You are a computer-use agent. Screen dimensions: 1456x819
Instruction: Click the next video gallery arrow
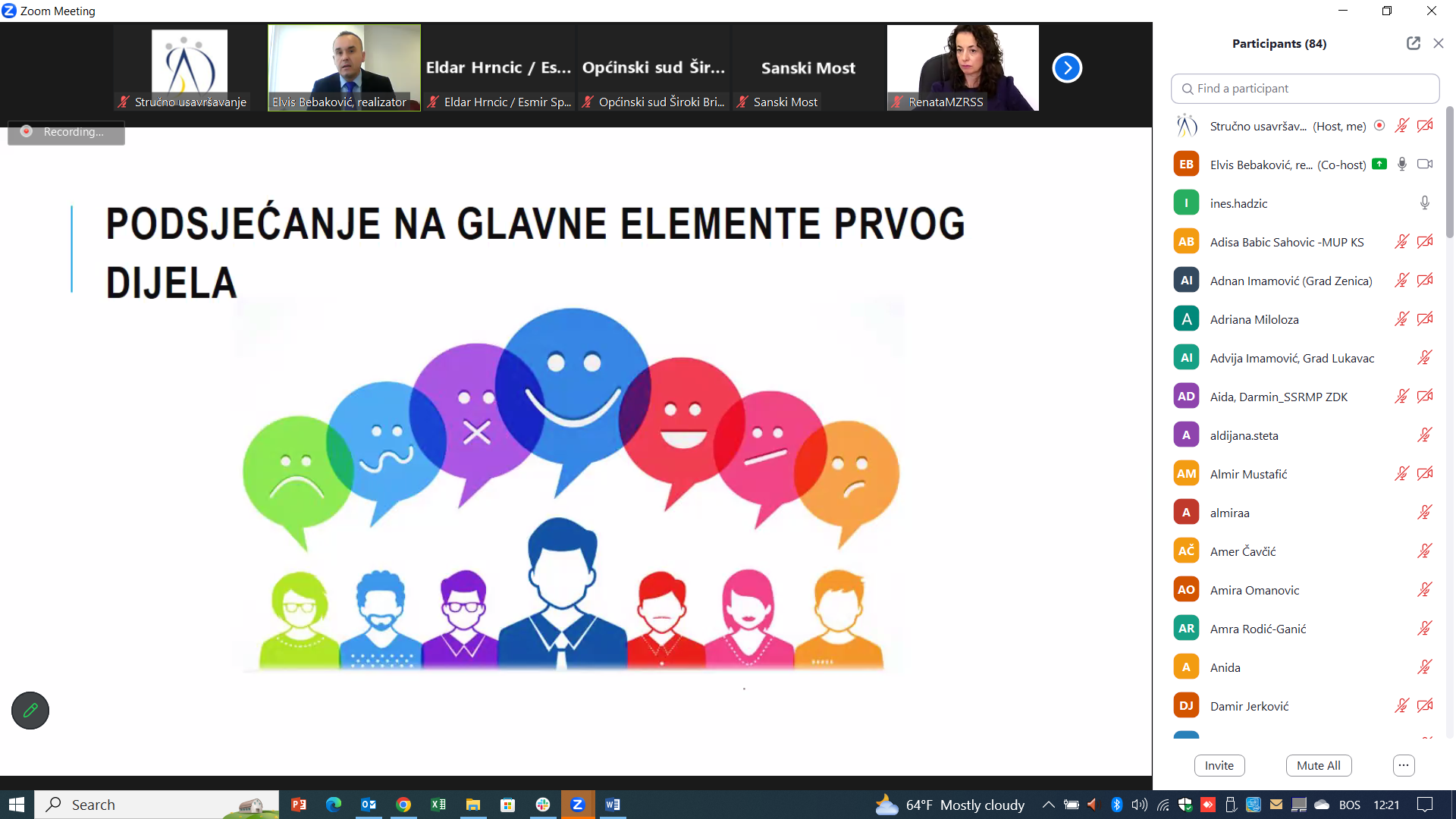pos(1067,68)
